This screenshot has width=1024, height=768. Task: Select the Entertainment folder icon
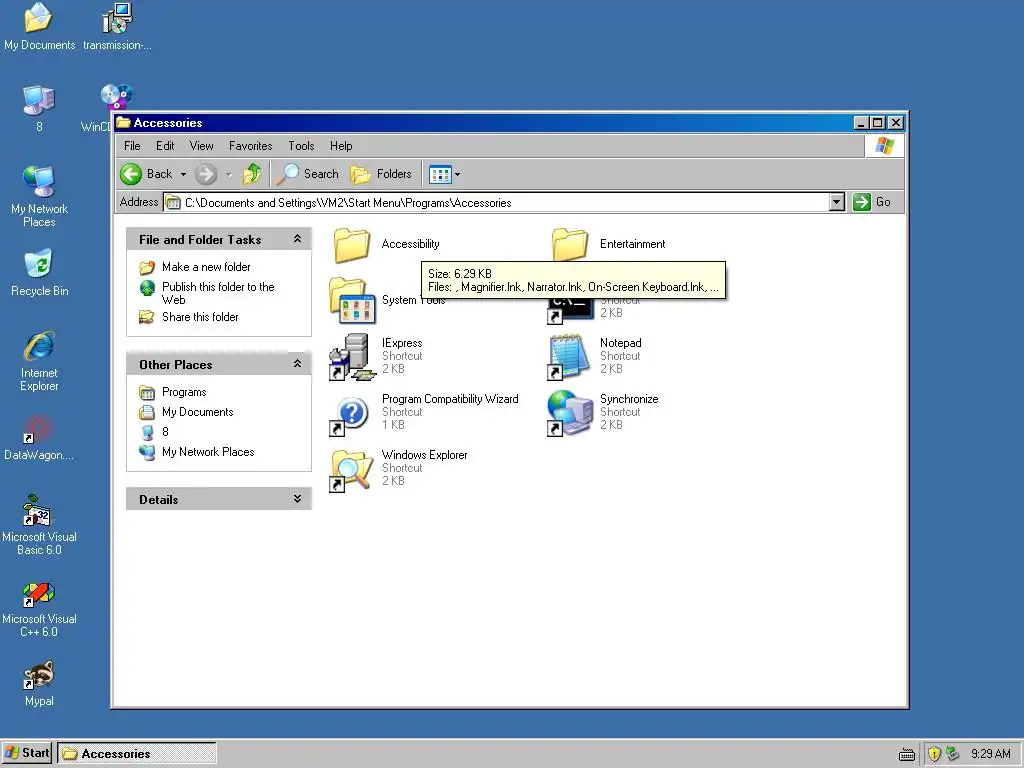[570, 245]
